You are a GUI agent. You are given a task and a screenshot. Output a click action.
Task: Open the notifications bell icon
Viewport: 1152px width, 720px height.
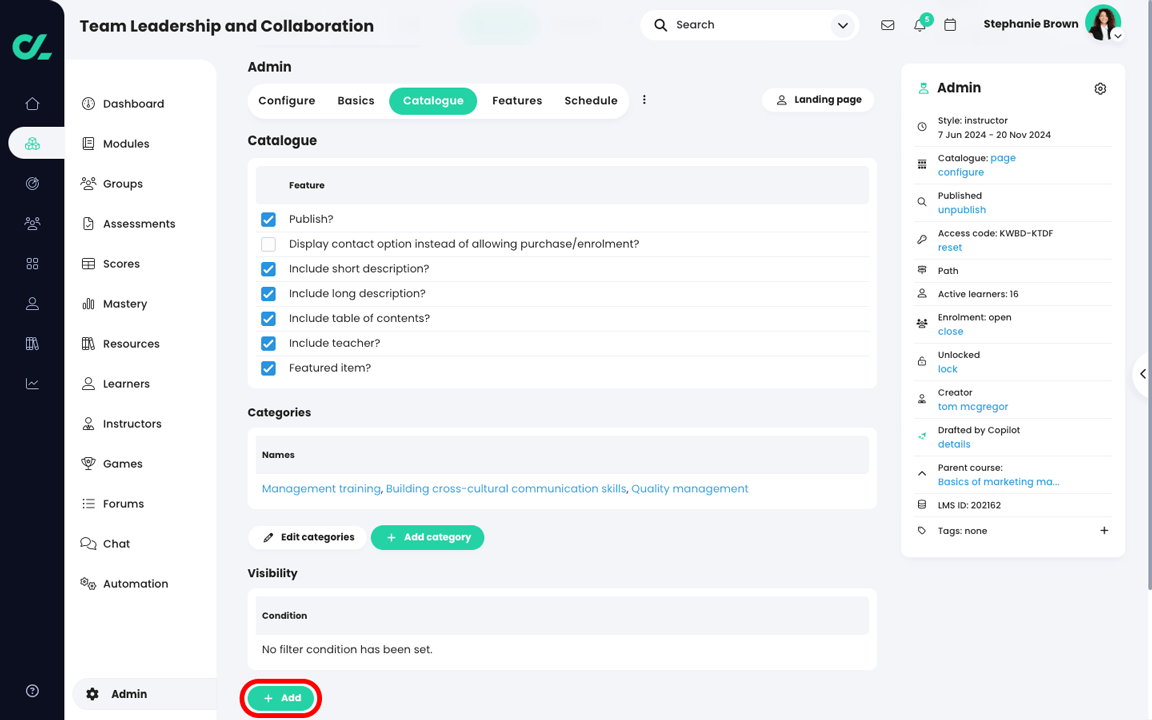pos(919,25)
